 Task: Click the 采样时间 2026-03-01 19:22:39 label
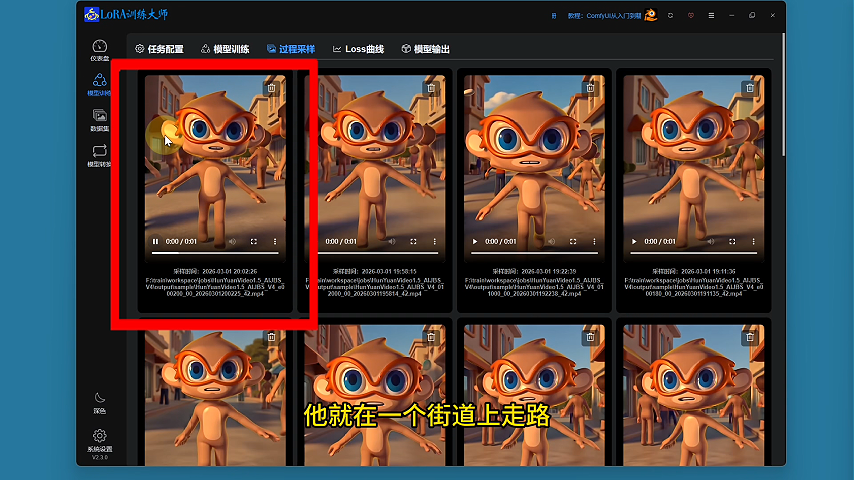(534, 271)
